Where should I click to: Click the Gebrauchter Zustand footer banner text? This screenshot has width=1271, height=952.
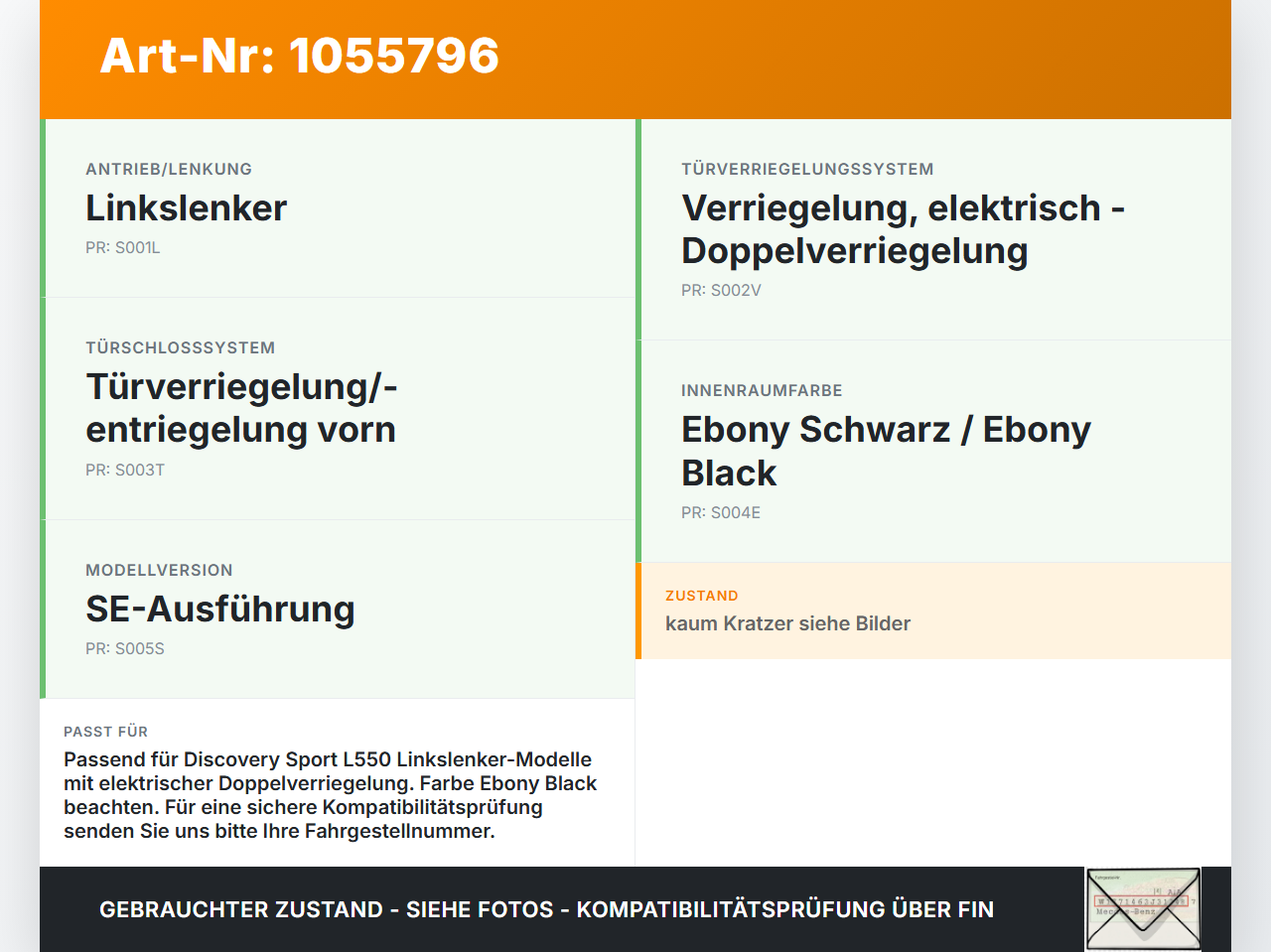546,909
